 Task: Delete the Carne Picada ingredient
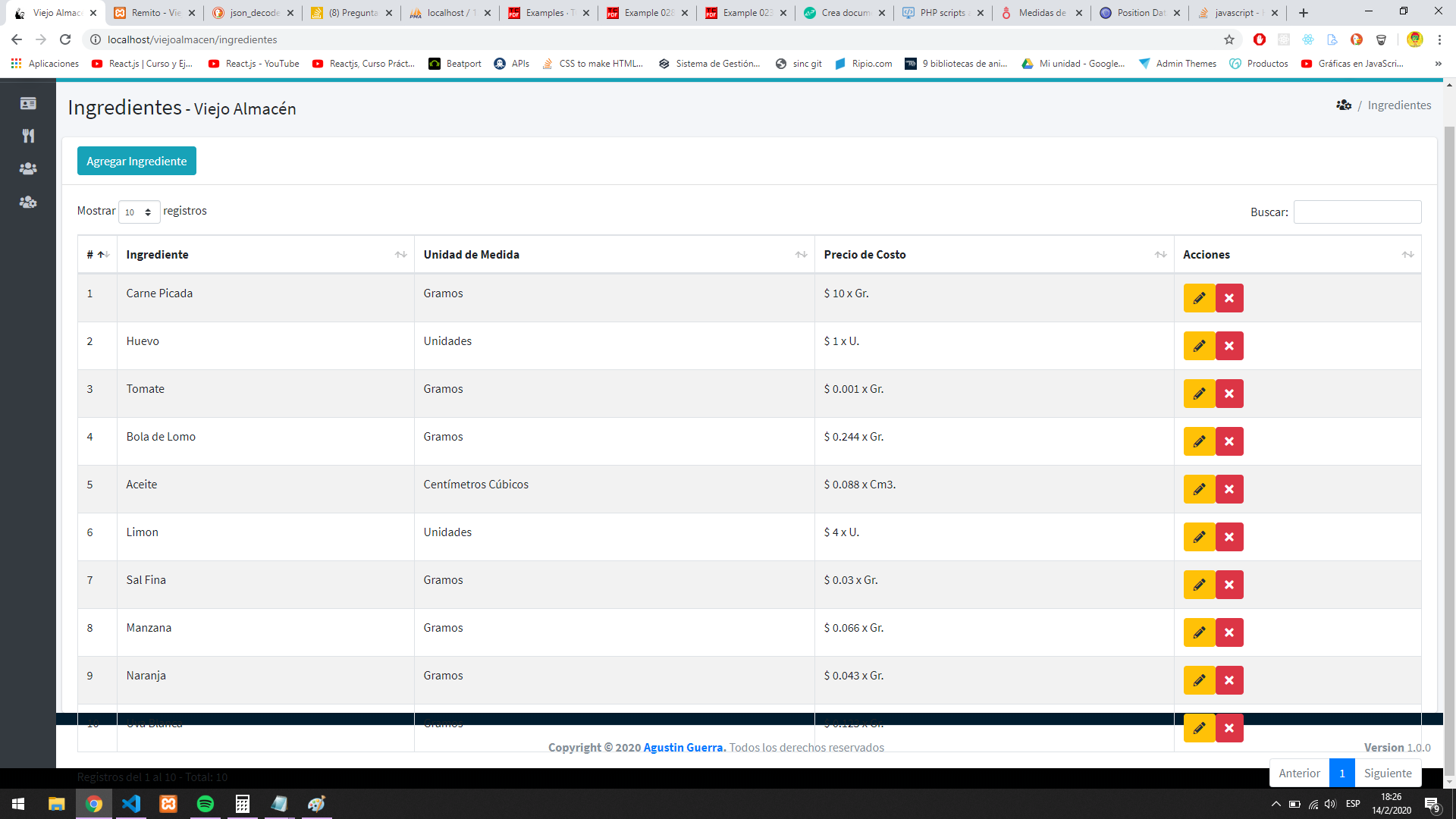click(1229, 298)
